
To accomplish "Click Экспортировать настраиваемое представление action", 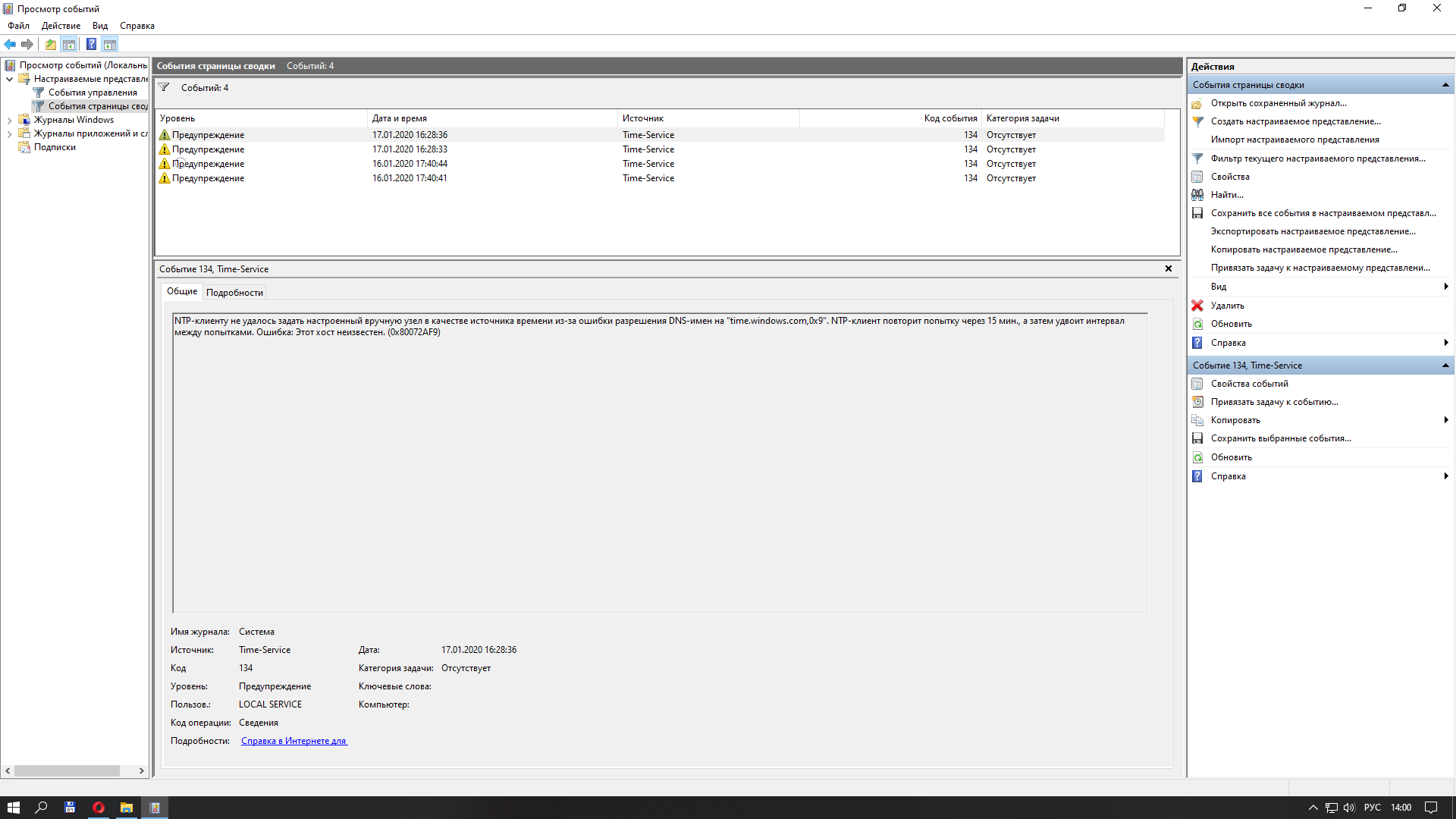I will [1313, 231].
